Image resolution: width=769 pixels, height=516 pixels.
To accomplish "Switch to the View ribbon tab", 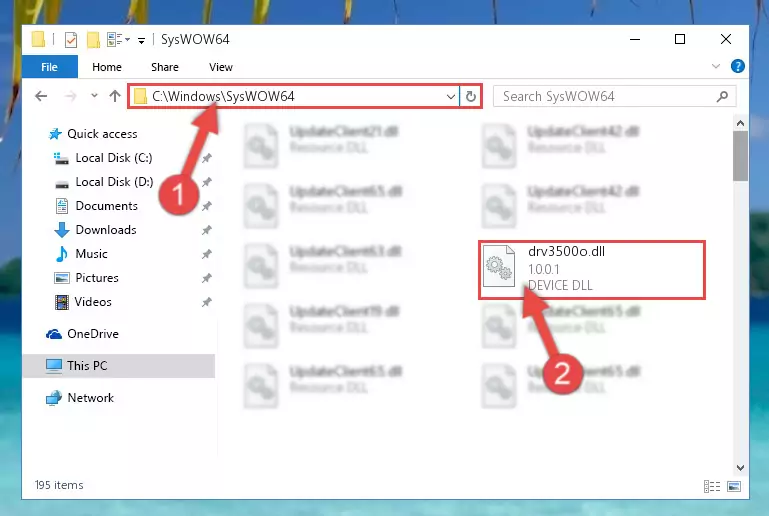I will click(221, 67).
